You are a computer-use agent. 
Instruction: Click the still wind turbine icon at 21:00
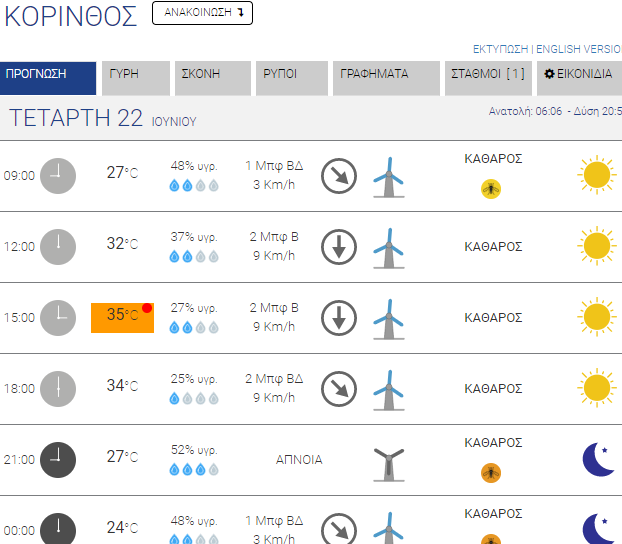(389, 464)
